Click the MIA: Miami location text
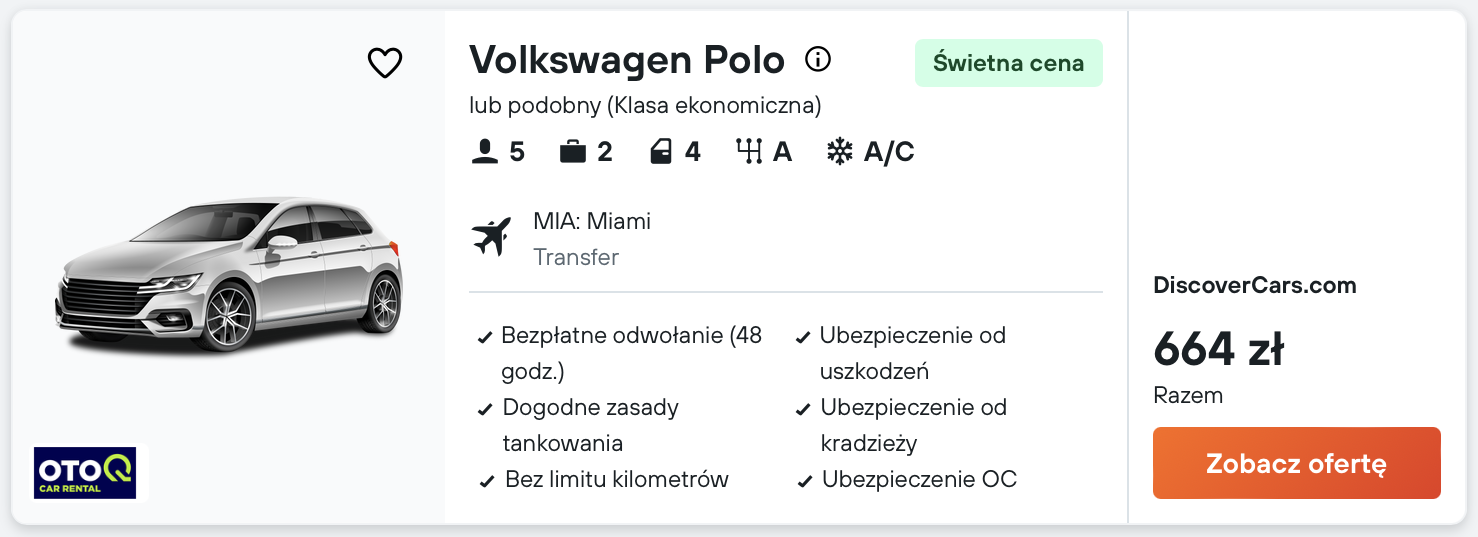Viewport: 1478px width, 537px height. pos(592,221)
